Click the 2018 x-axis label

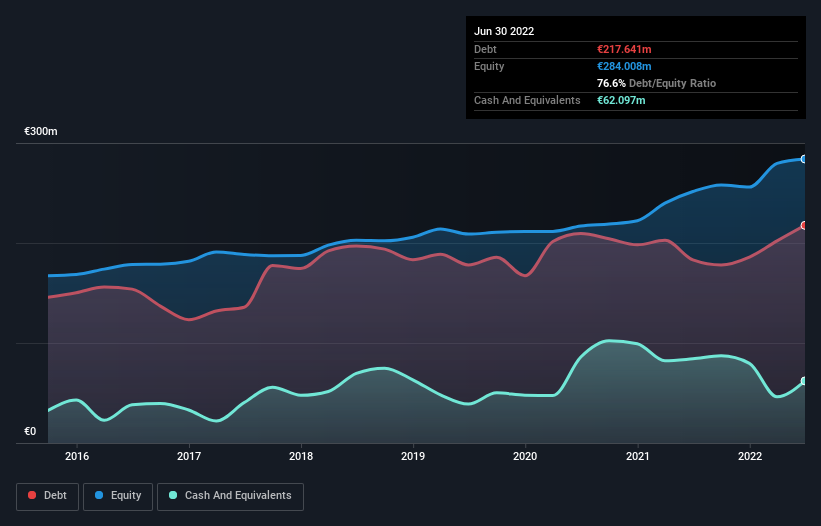(x=301, y=456)
